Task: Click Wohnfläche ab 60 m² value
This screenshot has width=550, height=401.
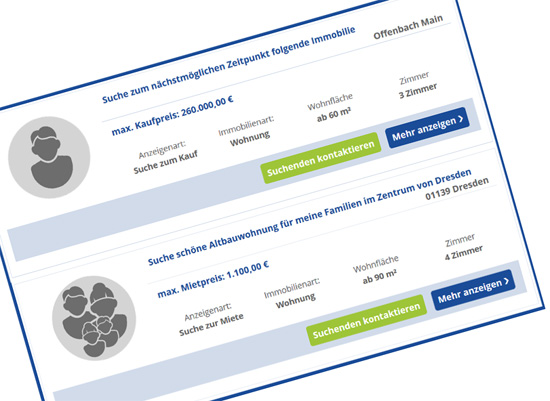Action: click(334, 115)
